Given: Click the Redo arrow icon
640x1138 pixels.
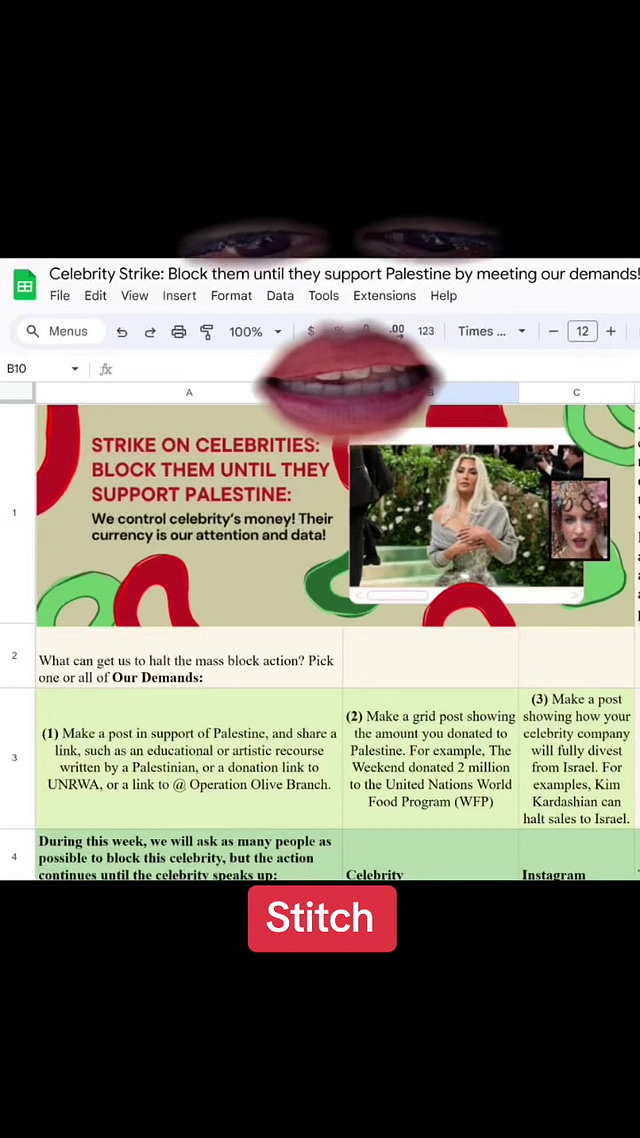Looking at the screenshot, I should (150, 332).
